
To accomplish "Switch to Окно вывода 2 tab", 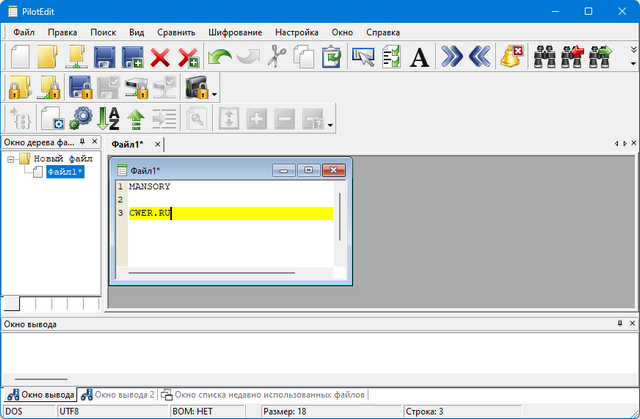I will pyautogui.click(x=118, y=395).
